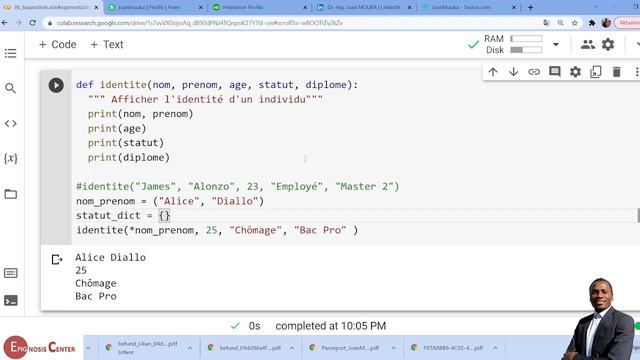Click the address bar URL

(x=200, y=23)
